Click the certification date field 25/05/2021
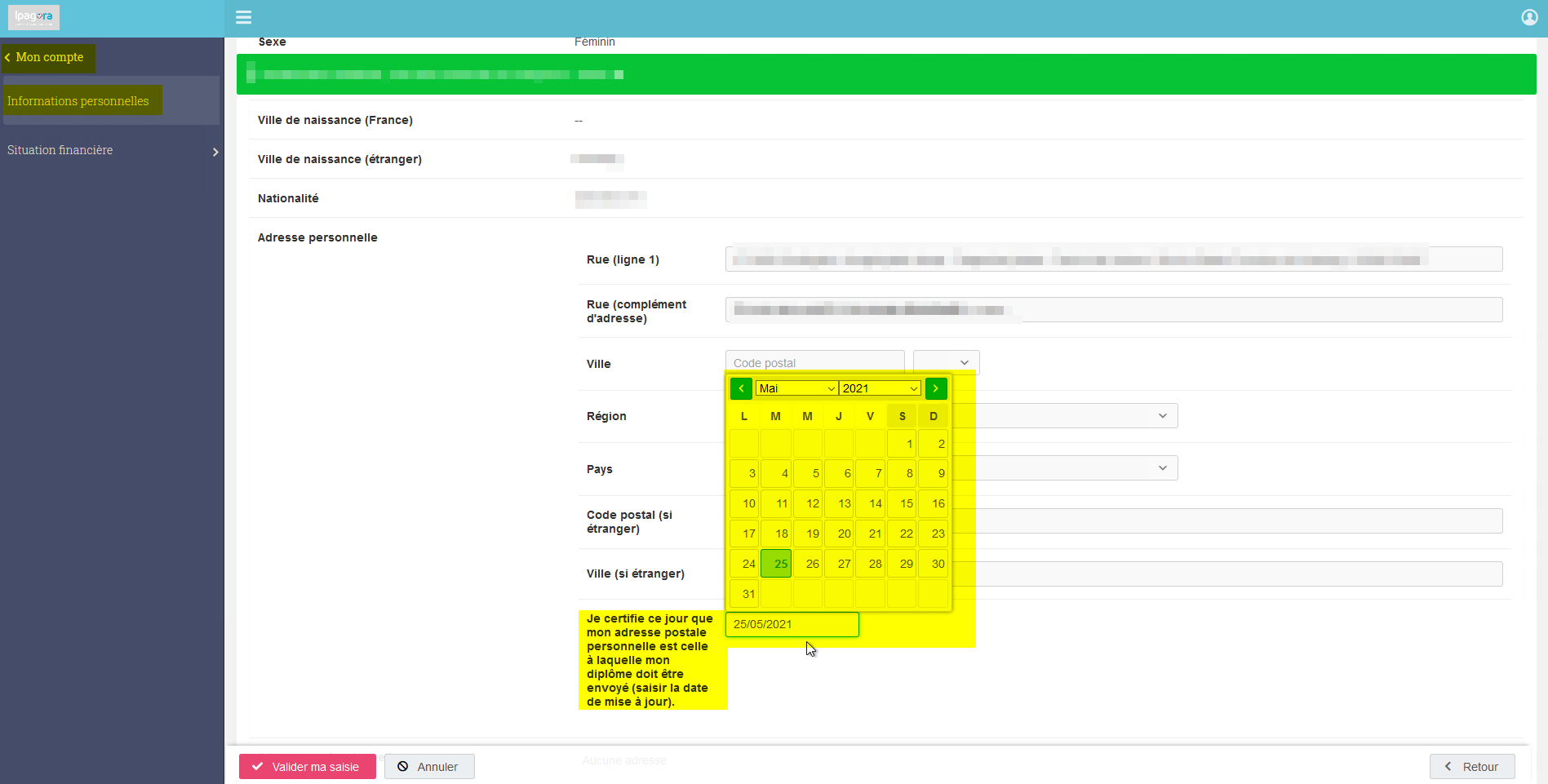The image size is (1548, 784). [x=792, y=624]
